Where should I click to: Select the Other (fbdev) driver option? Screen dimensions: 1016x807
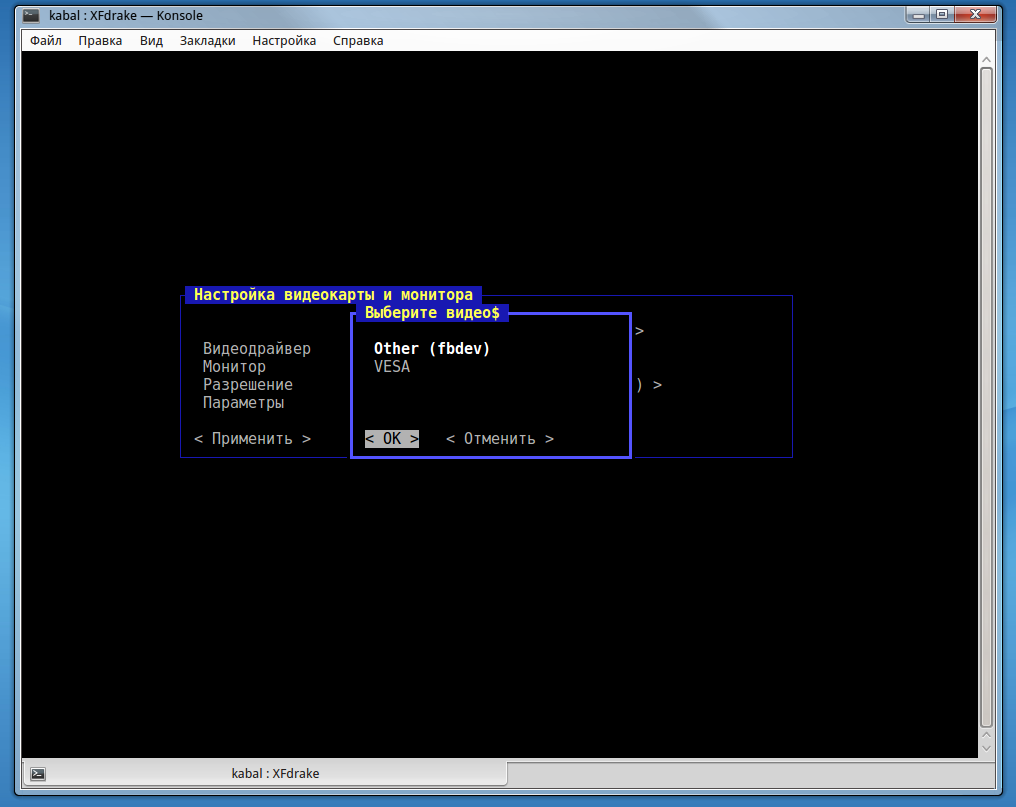[432, 349]
